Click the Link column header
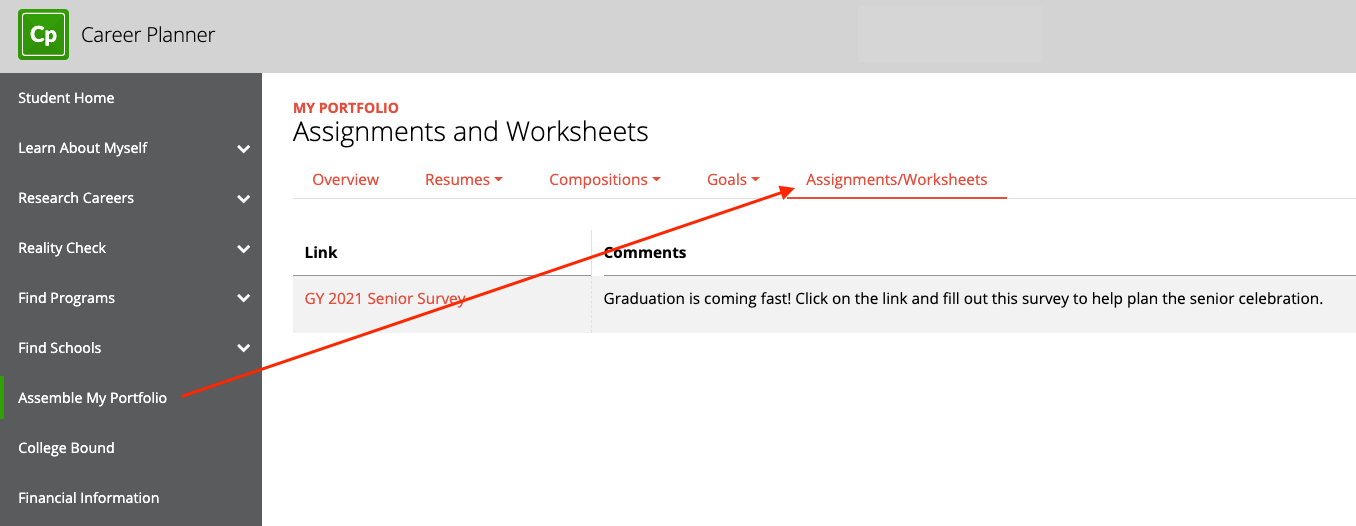The width and height of the screenshot is (1356, 526). tap(321, 252)
